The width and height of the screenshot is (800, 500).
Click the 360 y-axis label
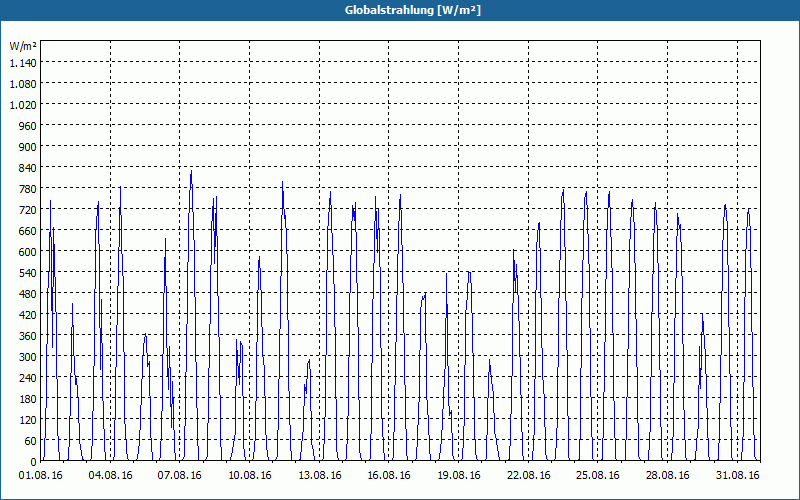(28, 336)
